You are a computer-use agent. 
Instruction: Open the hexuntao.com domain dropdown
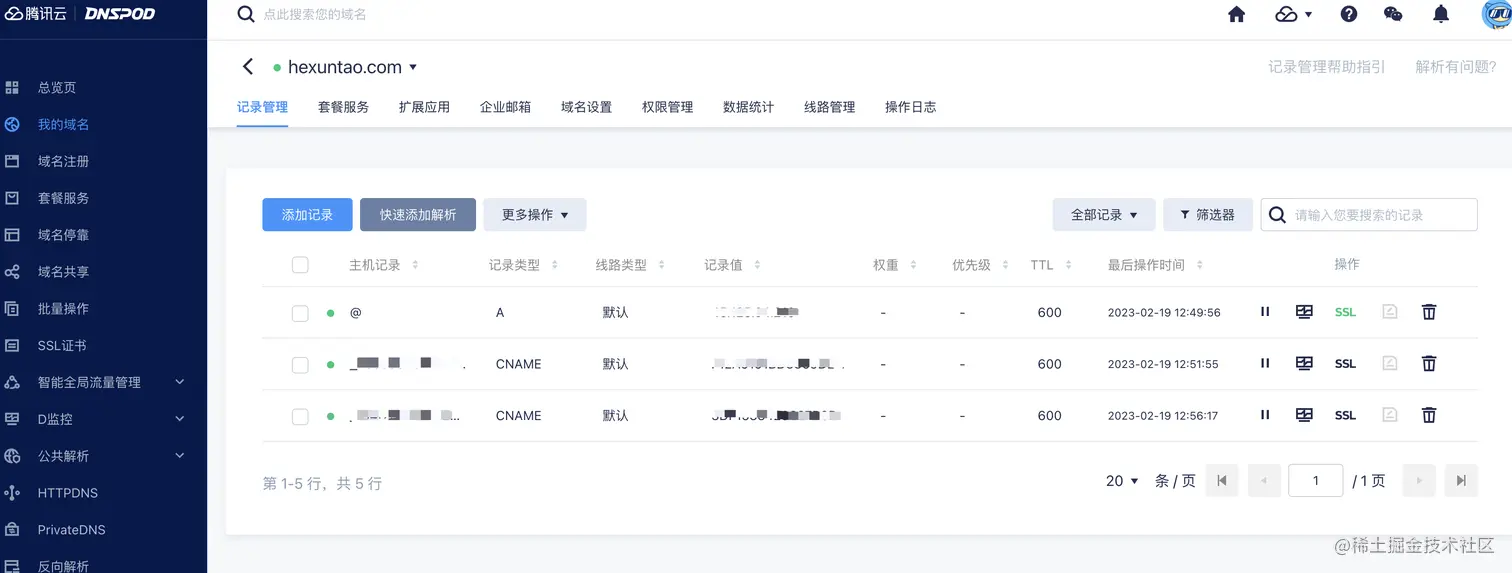(413, 67)
